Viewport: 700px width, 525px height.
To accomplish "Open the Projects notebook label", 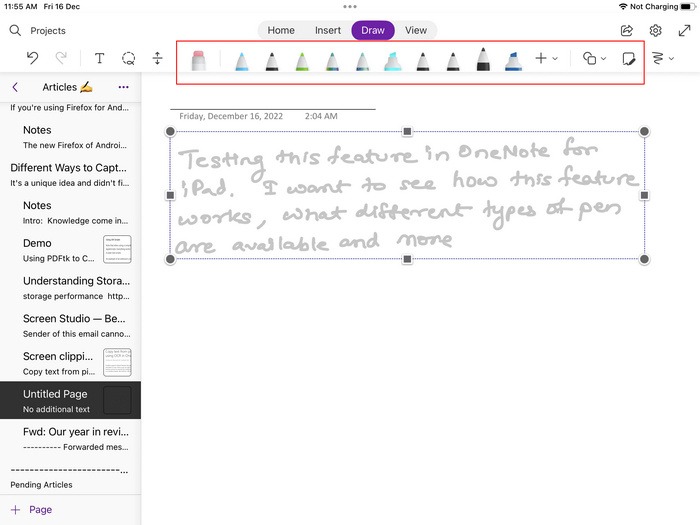I will (x=48, y=31).
